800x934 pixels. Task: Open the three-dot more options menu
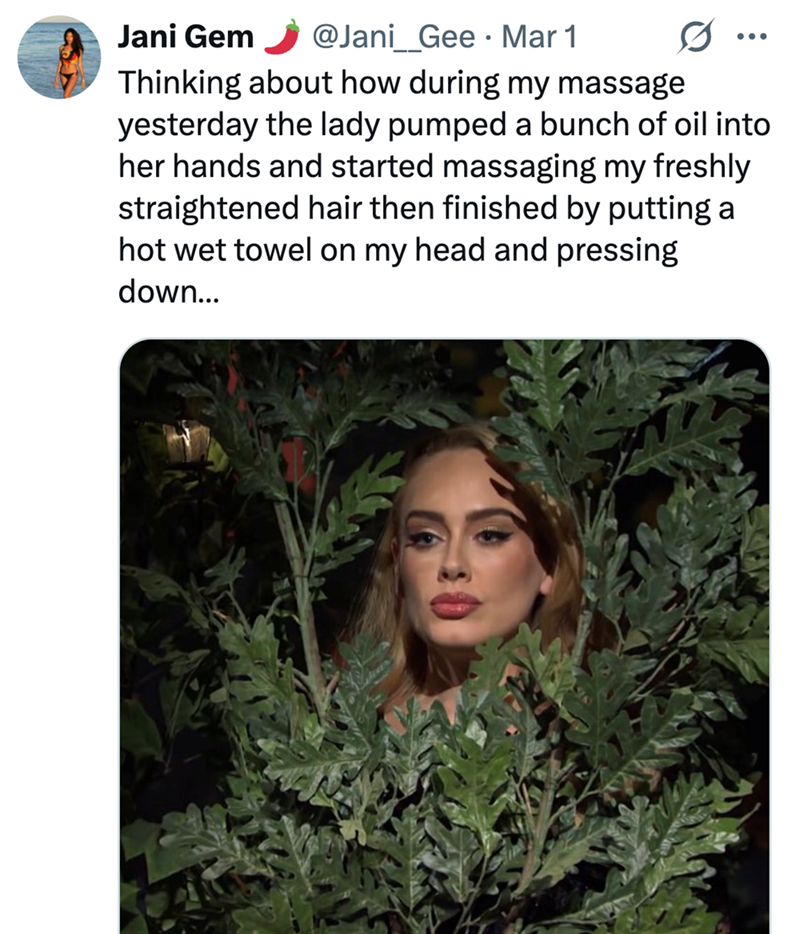749,38
